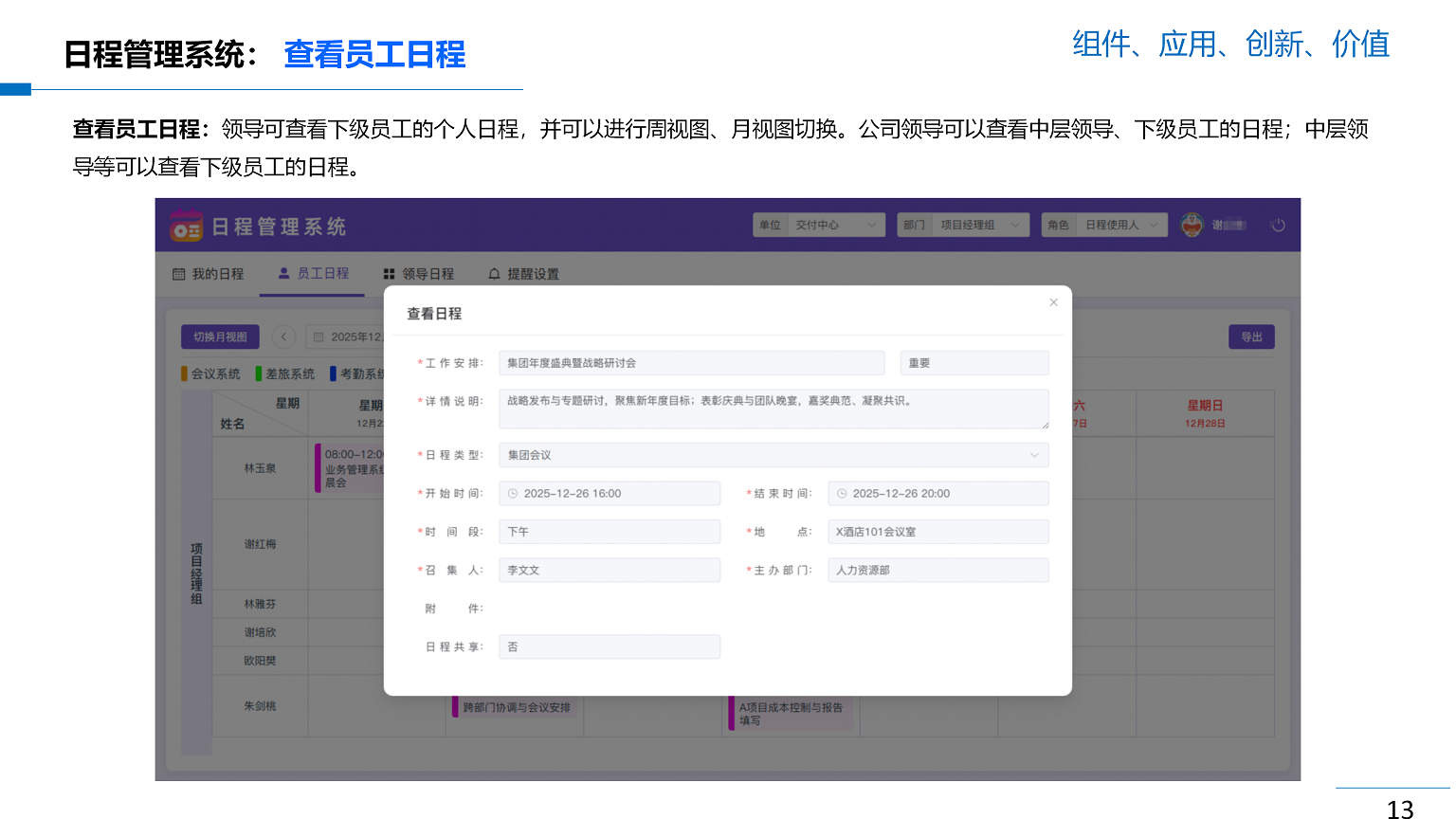Click the clock icon in 开始时间 field
Screen dimensions: 1456x819
[513, 494]
